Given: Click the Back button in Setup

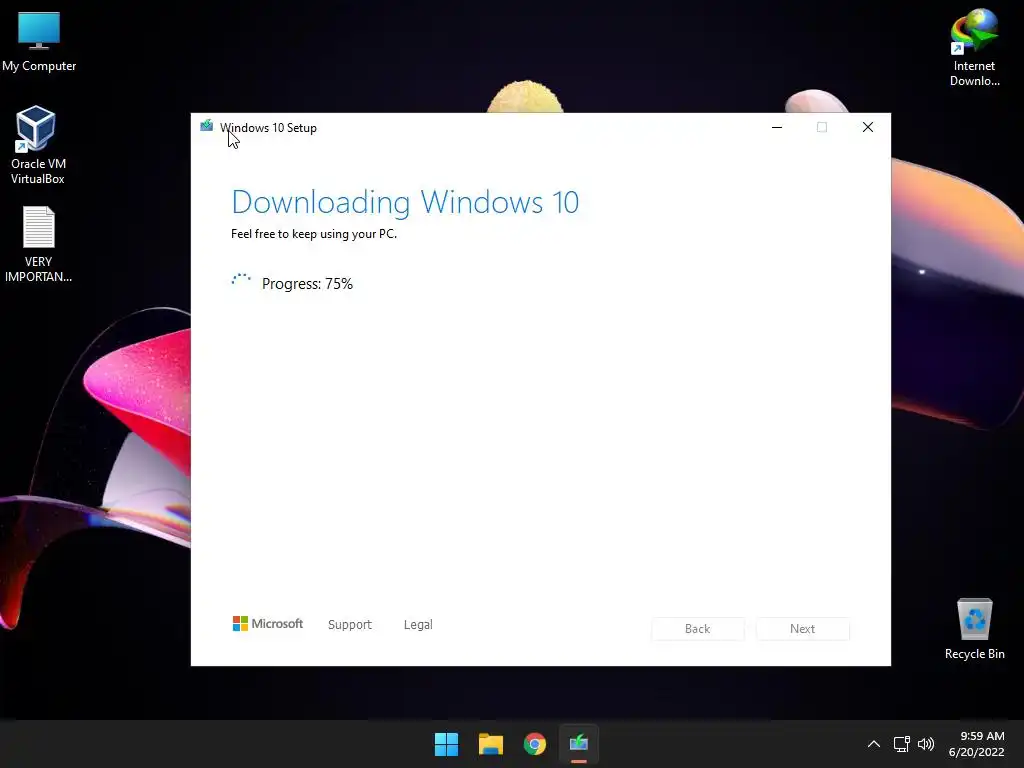Looking at the screenshot, I should click(697, 628).
